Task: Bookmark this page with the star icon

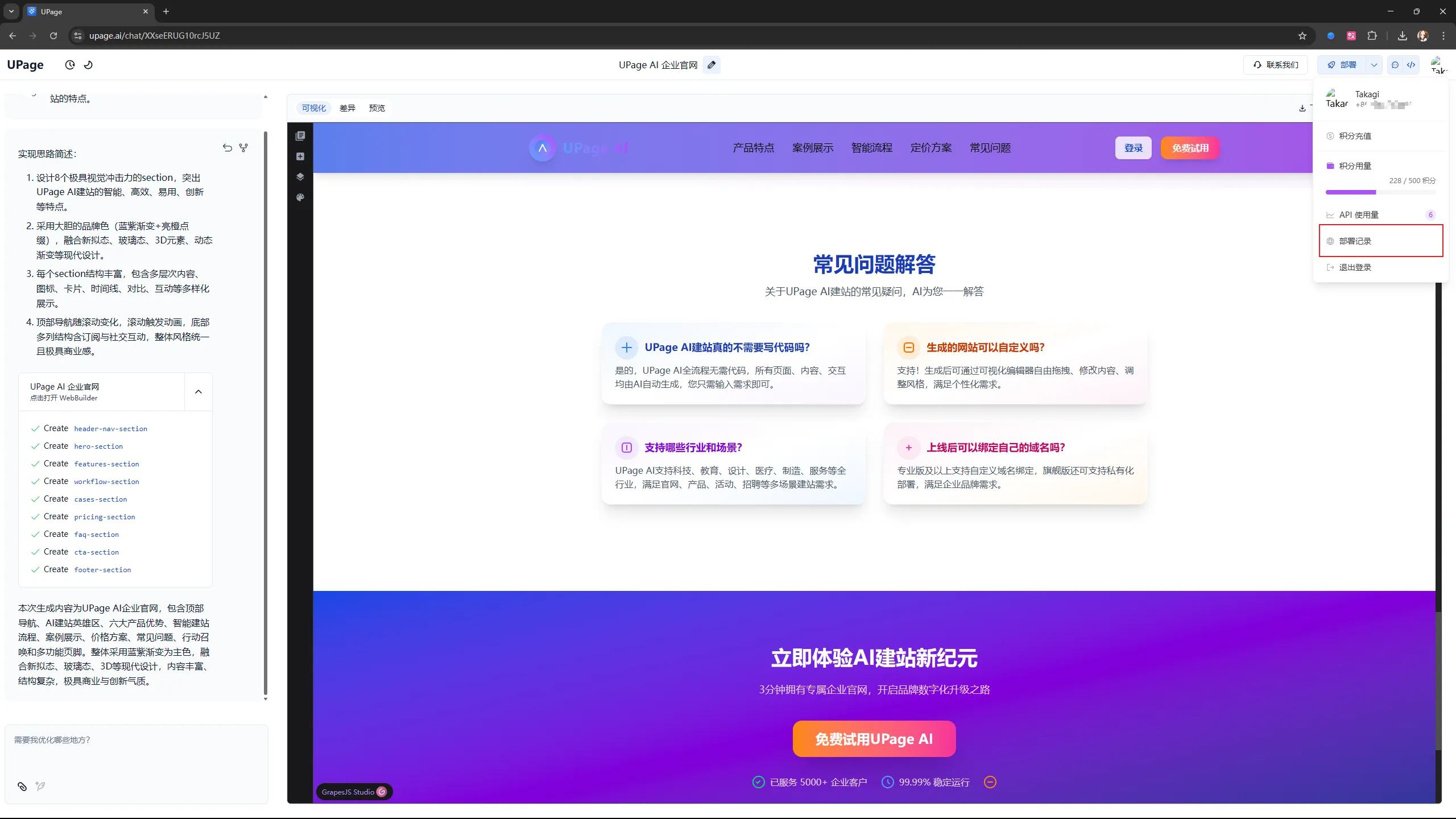Action: (x=1302, y=35)
